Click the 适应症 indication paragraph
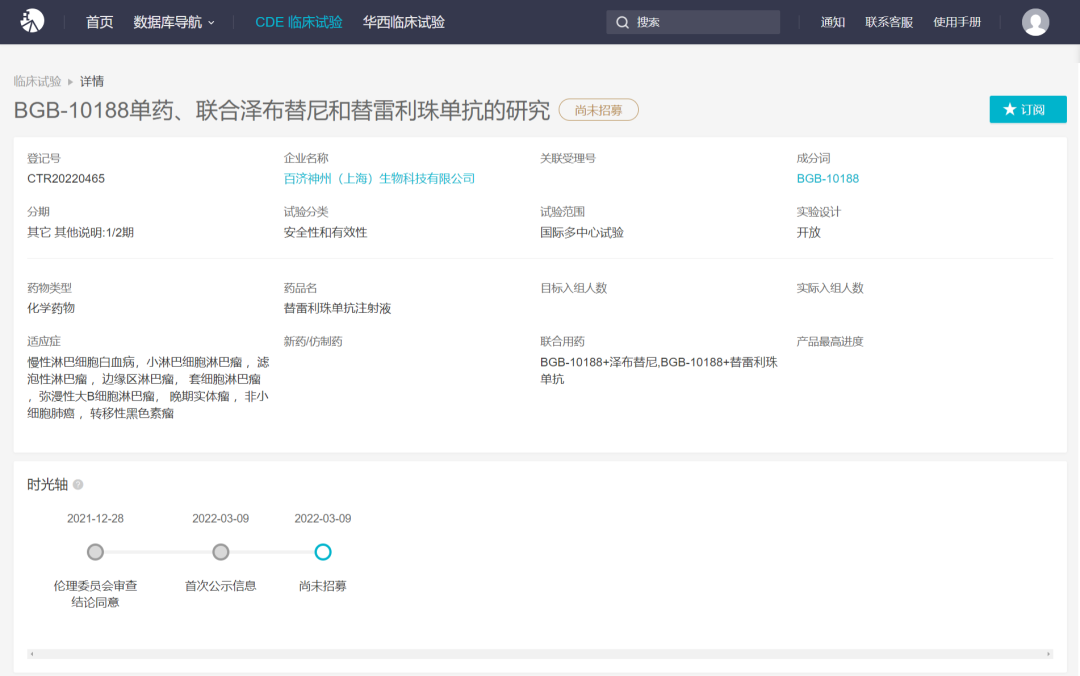The height and width of the screenshot is (676, 1080). 148,387
